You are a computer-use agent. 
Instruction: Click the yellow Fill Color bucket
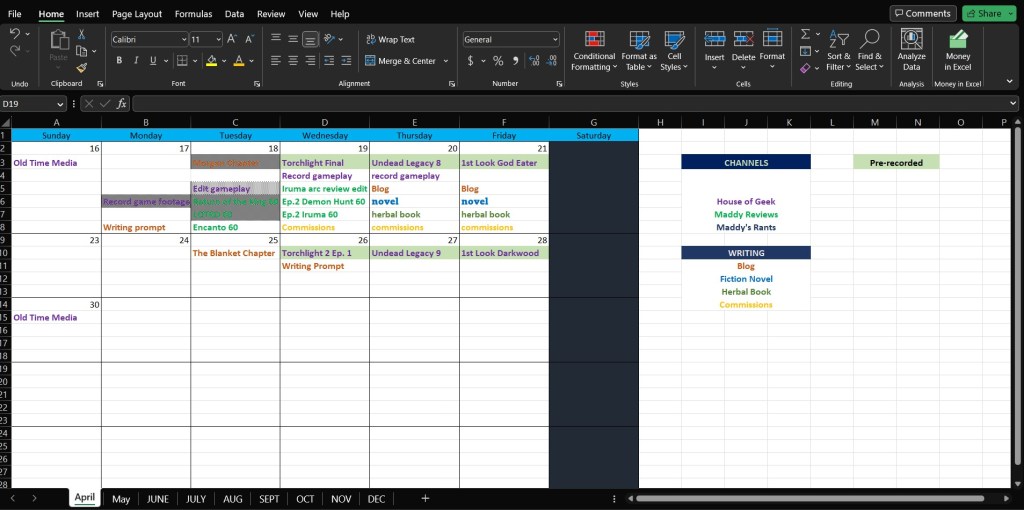(211, 61)
